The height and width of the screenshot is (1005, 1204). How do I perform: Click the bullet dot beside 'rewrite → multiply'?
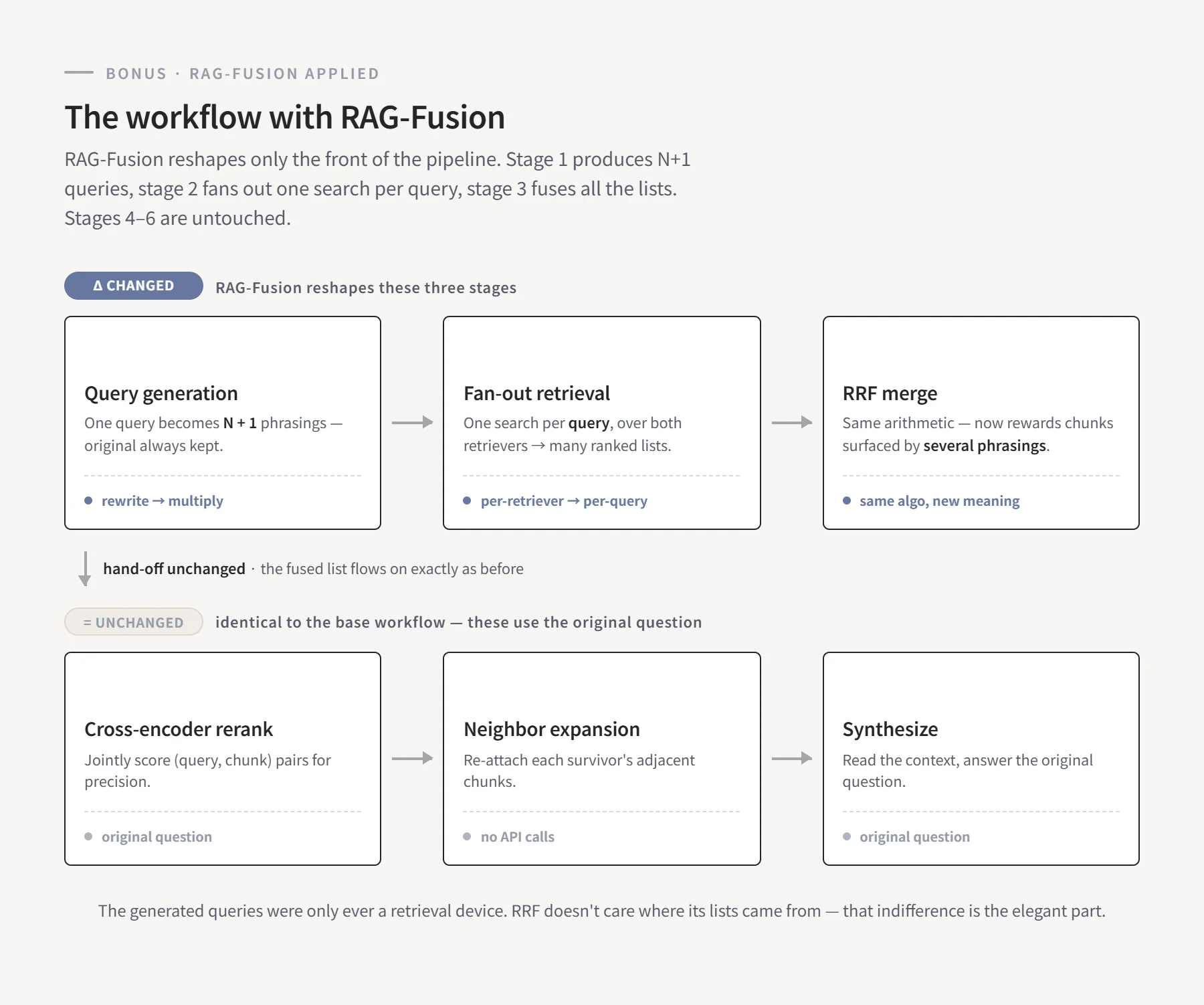[88, 500]
